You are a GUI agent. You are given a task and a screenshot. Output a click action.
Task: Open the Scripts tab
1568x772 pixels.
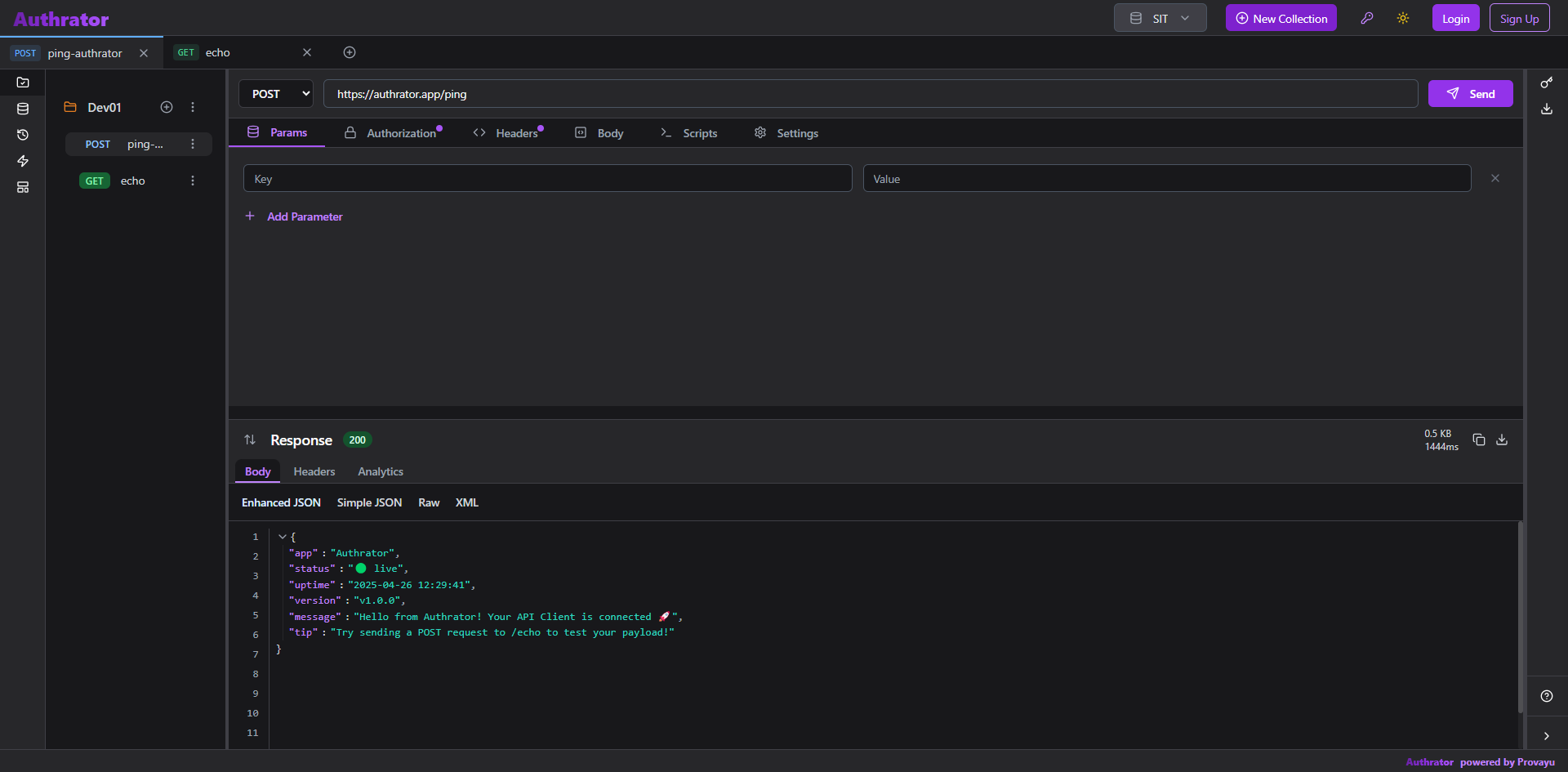point(688,133)
